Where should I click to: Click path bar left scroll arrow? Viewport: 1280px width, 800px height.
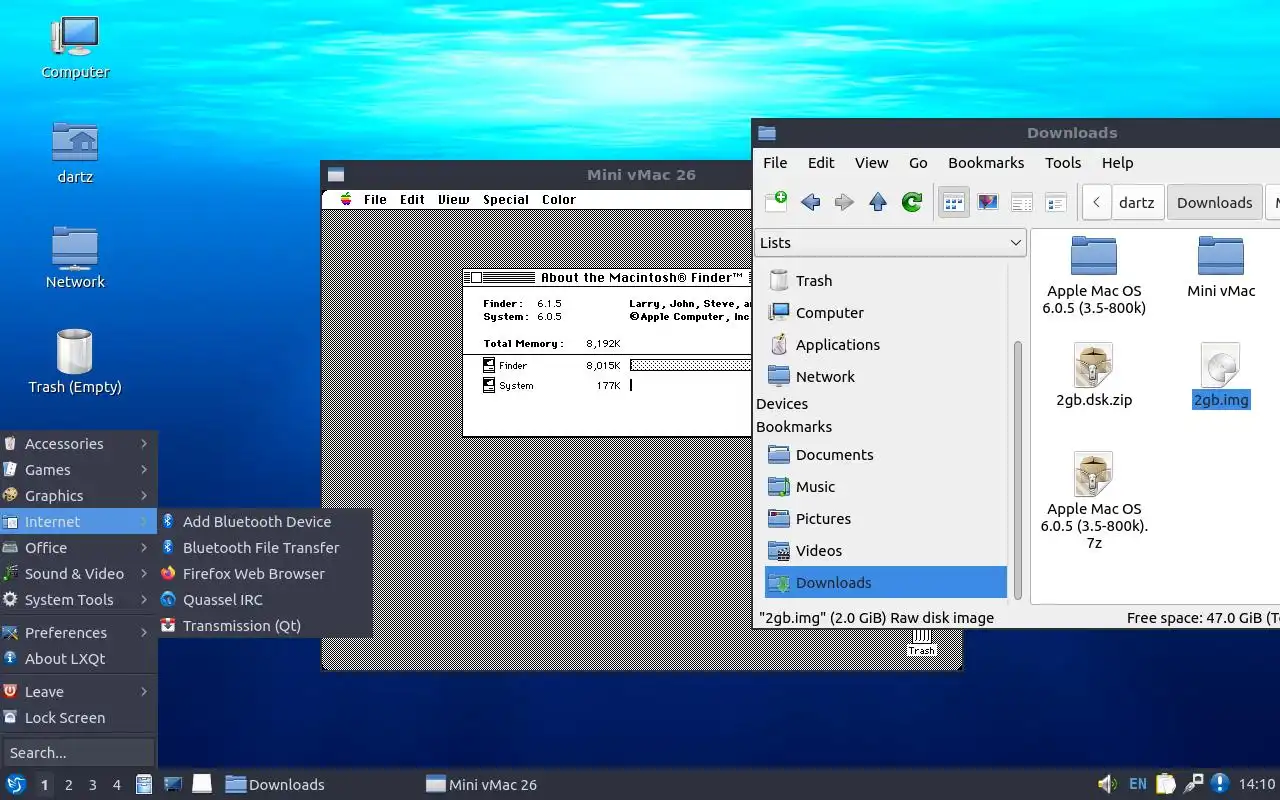click(x=1097, y=202)
